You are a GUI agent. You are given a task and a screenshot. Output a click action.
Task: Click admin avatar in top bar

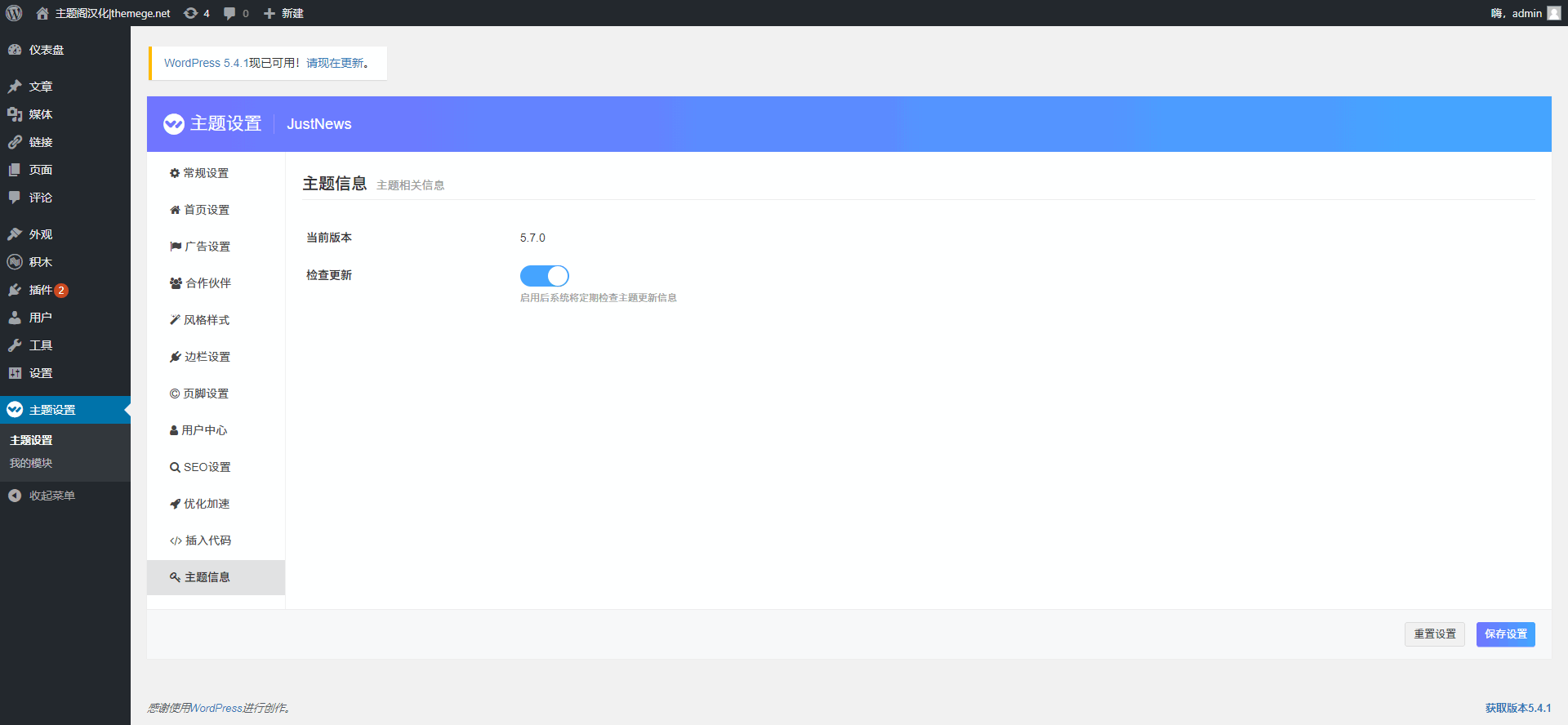[x=1554, y=13]
